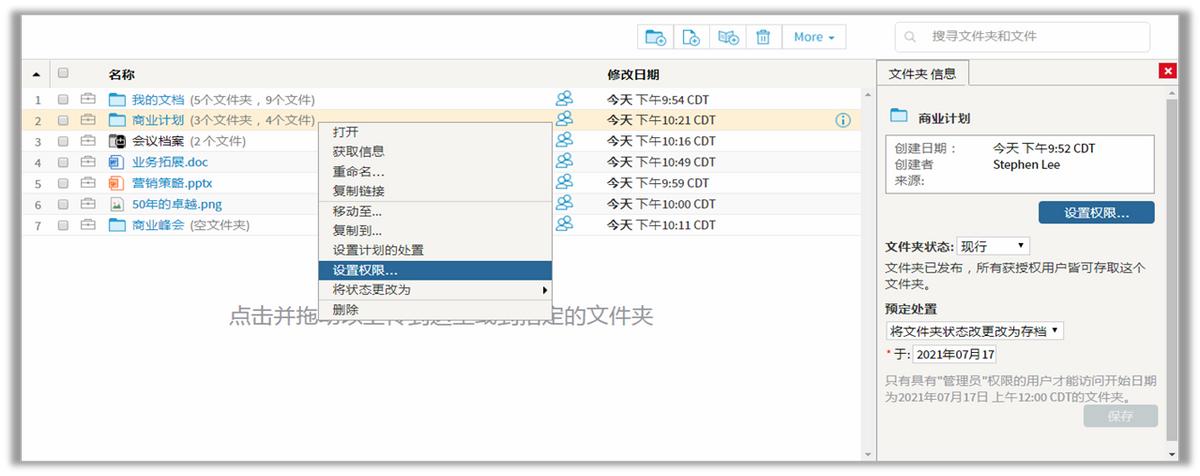This screenshot has height=476, width=1200.
Task: Close the folder info panel with red X
Action: pyautogui.click(x=1167, y=71)
